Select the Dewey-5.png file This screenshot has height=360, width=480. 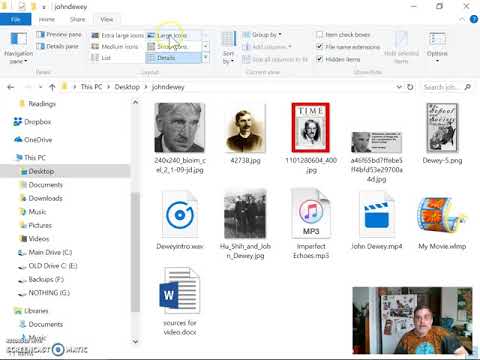(x=442, y=133)
